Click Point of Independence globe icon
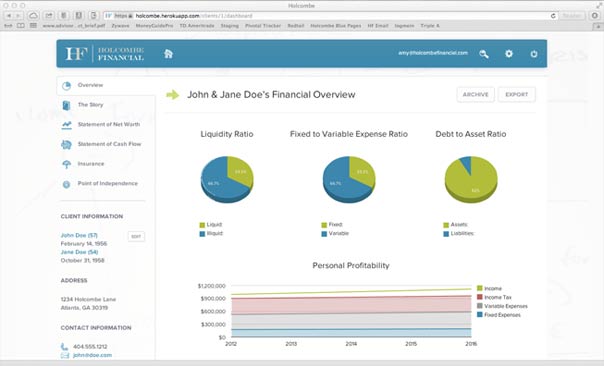 (x=66, y=184)
